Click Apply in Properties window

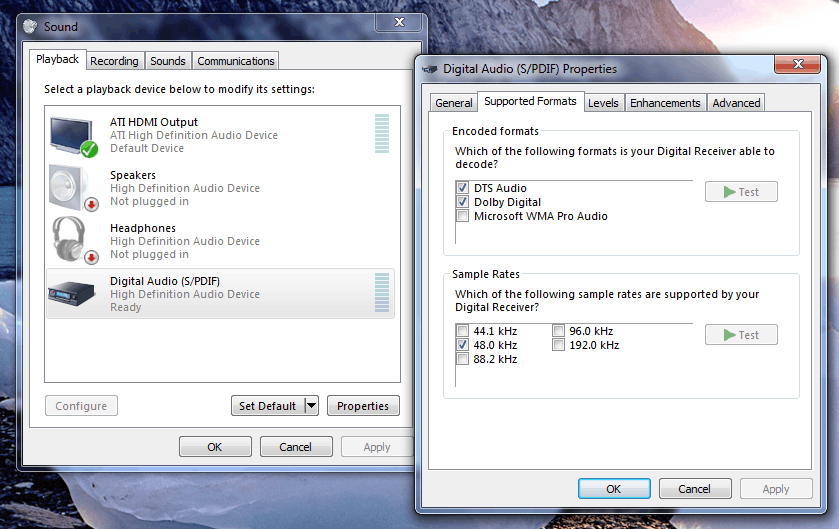coord(776,488)
